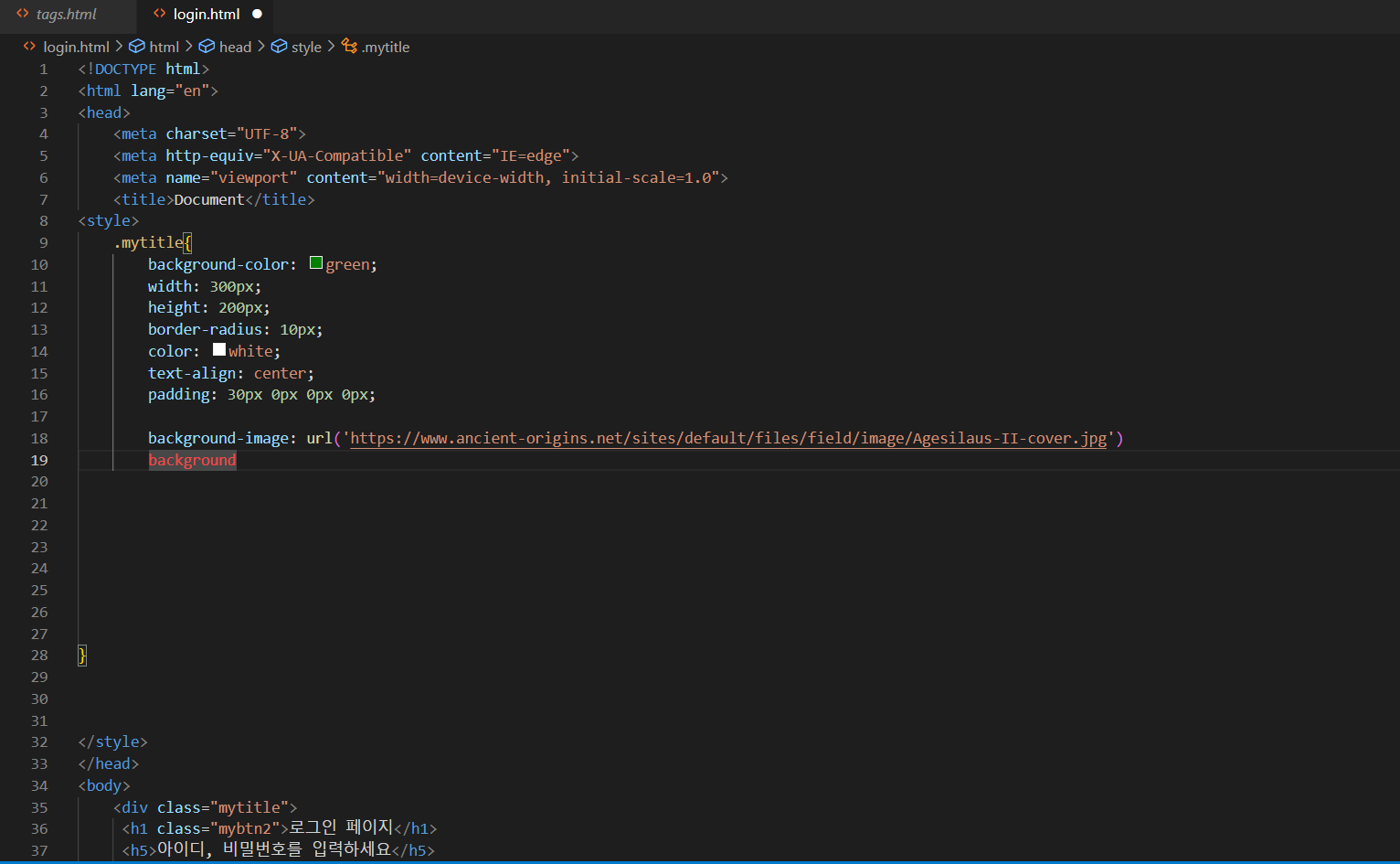Follow the ancient-origins.net image URL link

pos(728,439)
